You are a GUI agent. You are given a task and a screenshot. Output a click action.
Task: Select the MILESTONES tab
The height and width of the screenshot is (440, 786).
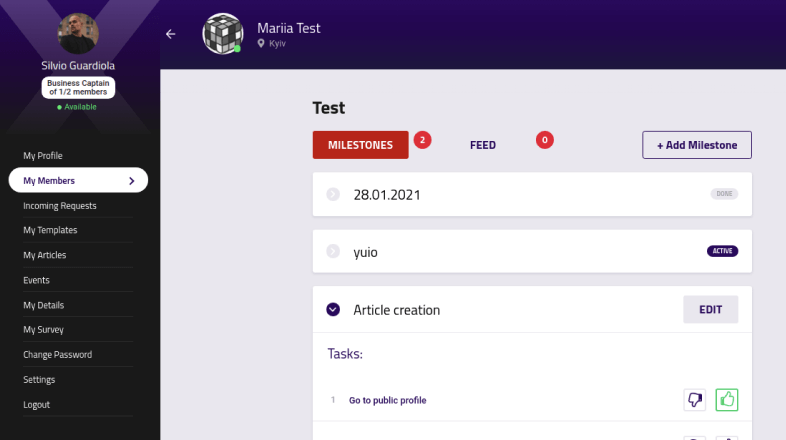click(360, 145)
